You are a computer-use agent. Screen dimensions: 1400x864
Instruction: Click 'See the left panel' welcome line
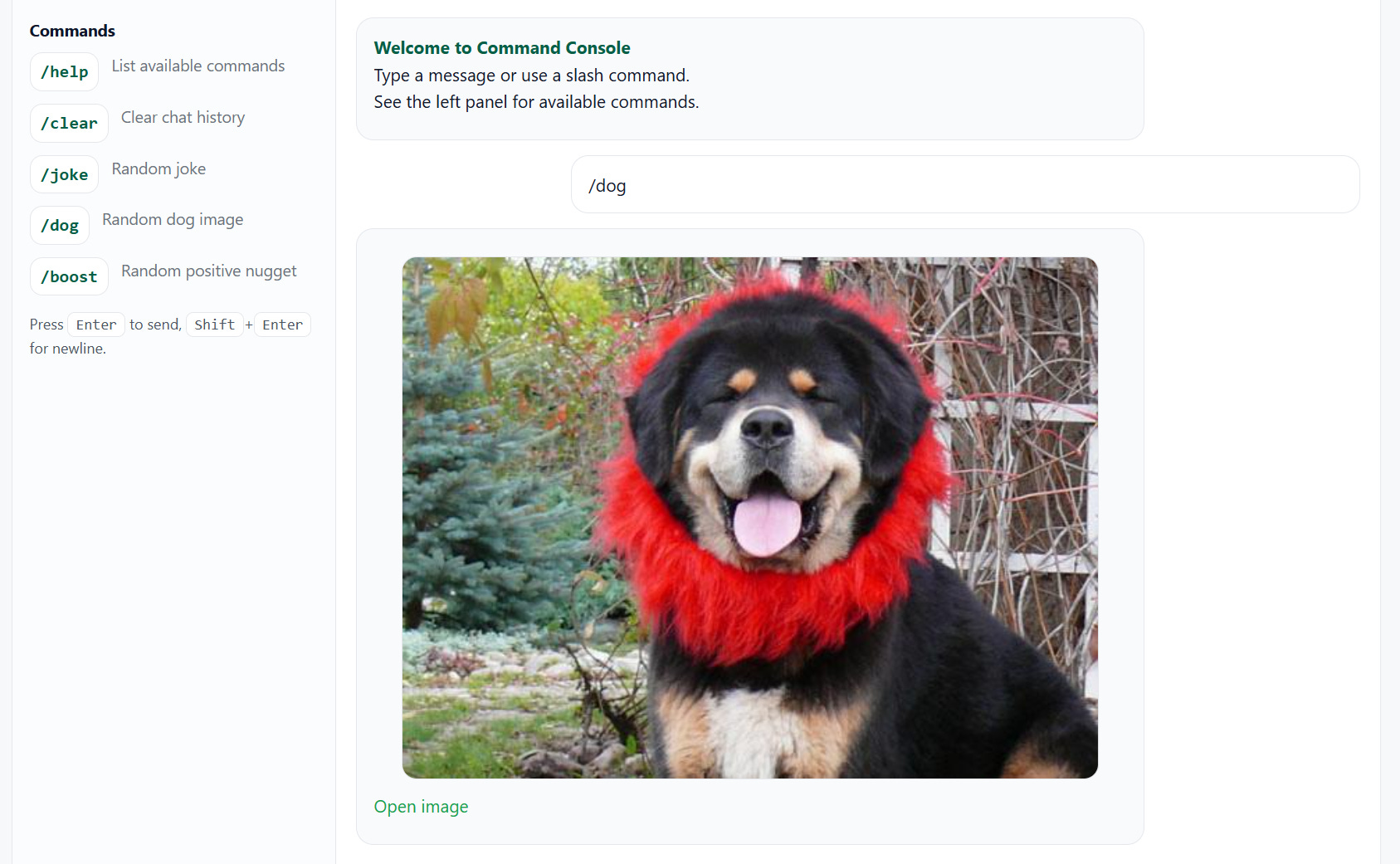[536, 102]
